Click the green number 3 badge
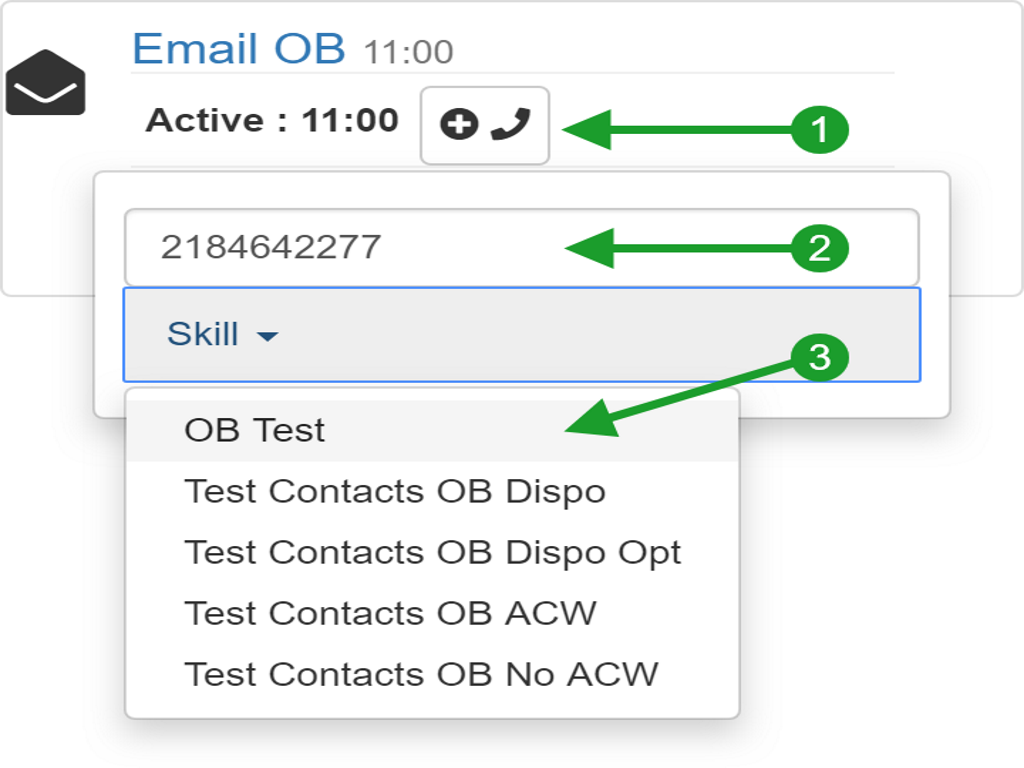This screenshot has height=768, width=1024. 819,357
